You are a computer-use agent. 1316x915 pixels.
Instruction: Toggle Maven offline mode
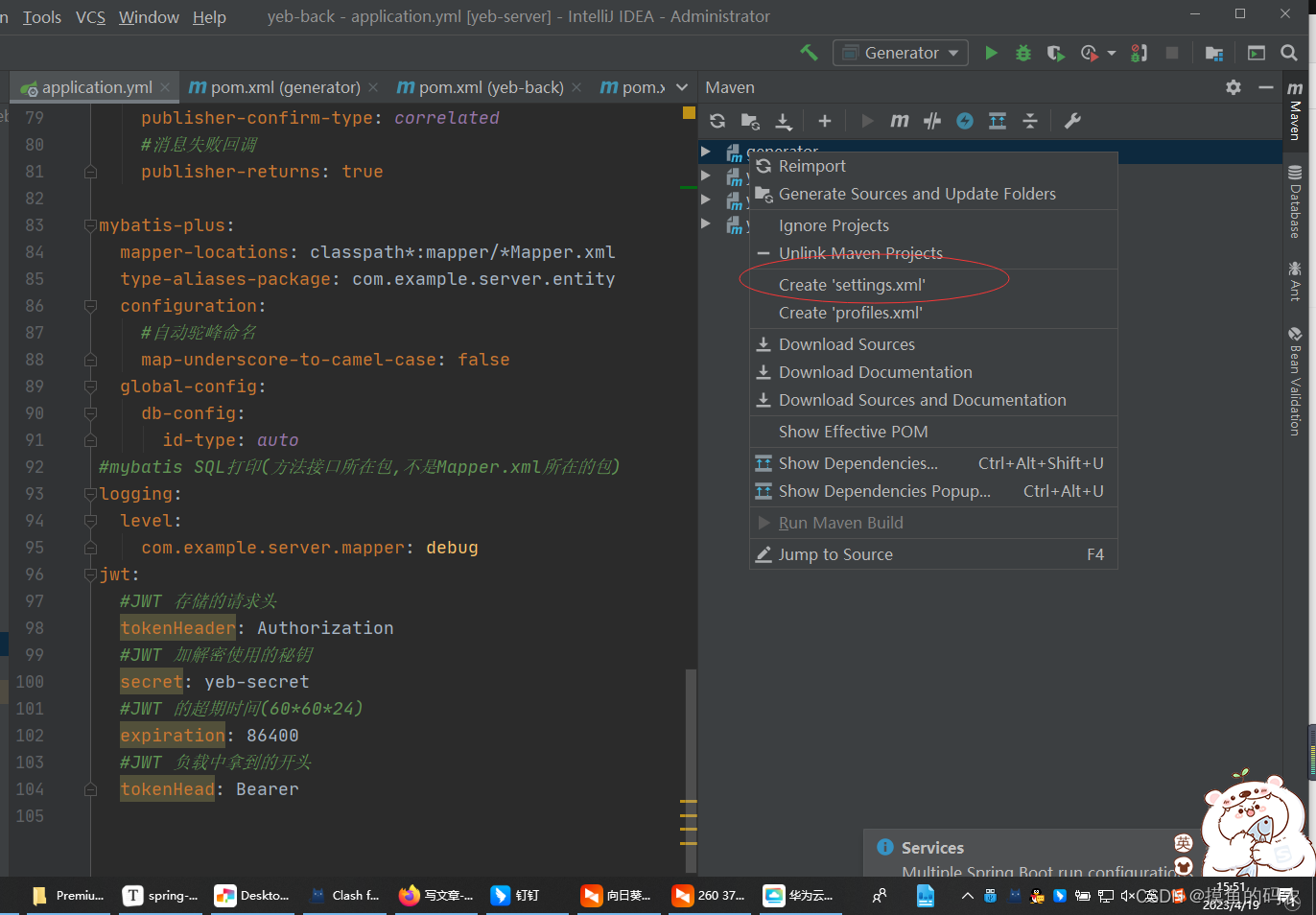(x=932, y=121)
